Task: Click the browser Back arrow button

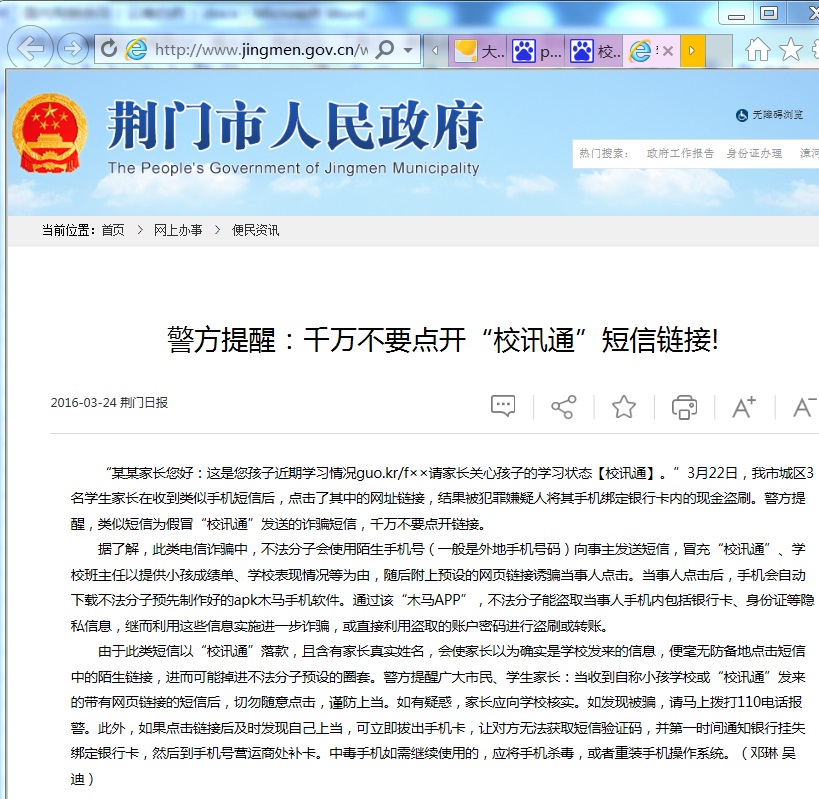Action: click(33, 49)
